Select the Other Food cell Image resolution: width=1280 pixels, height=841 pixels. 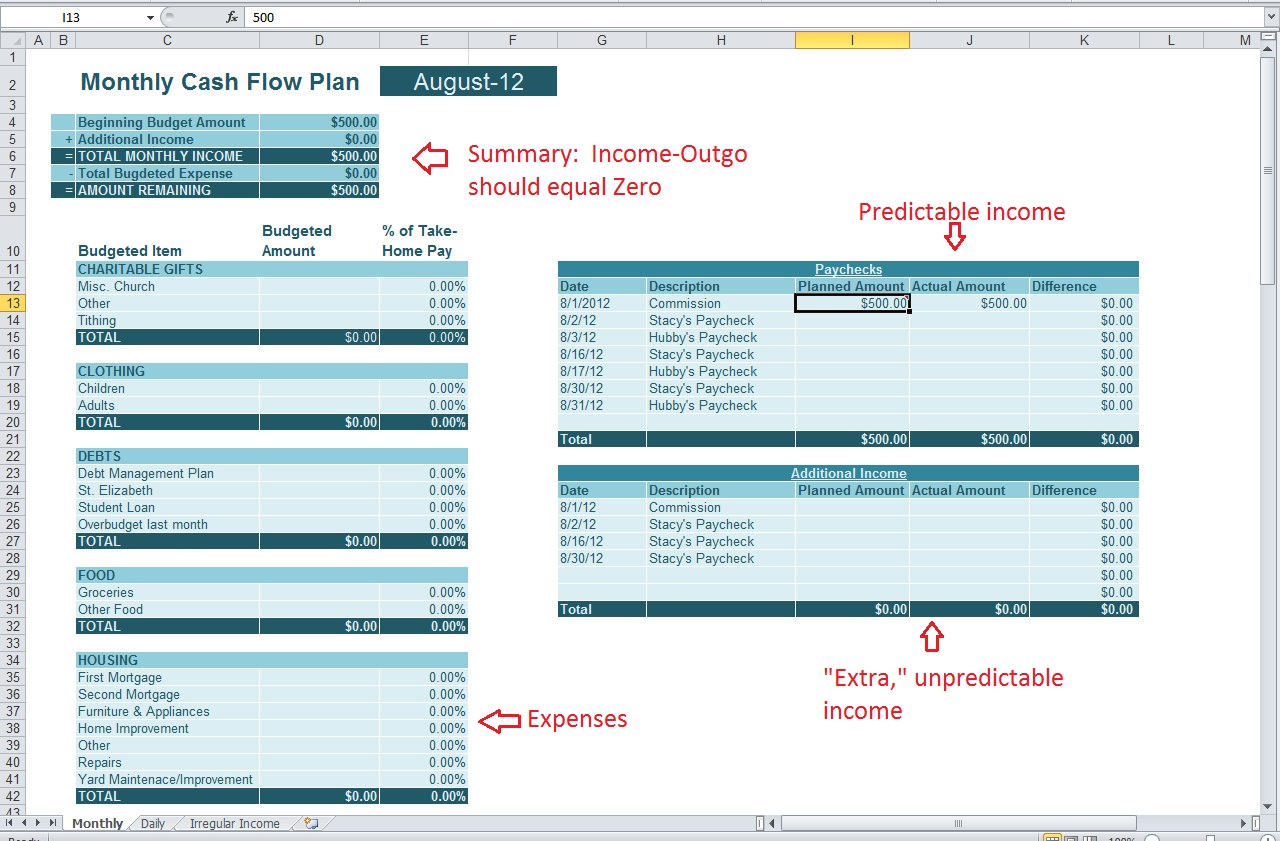(x=167, y=609)
